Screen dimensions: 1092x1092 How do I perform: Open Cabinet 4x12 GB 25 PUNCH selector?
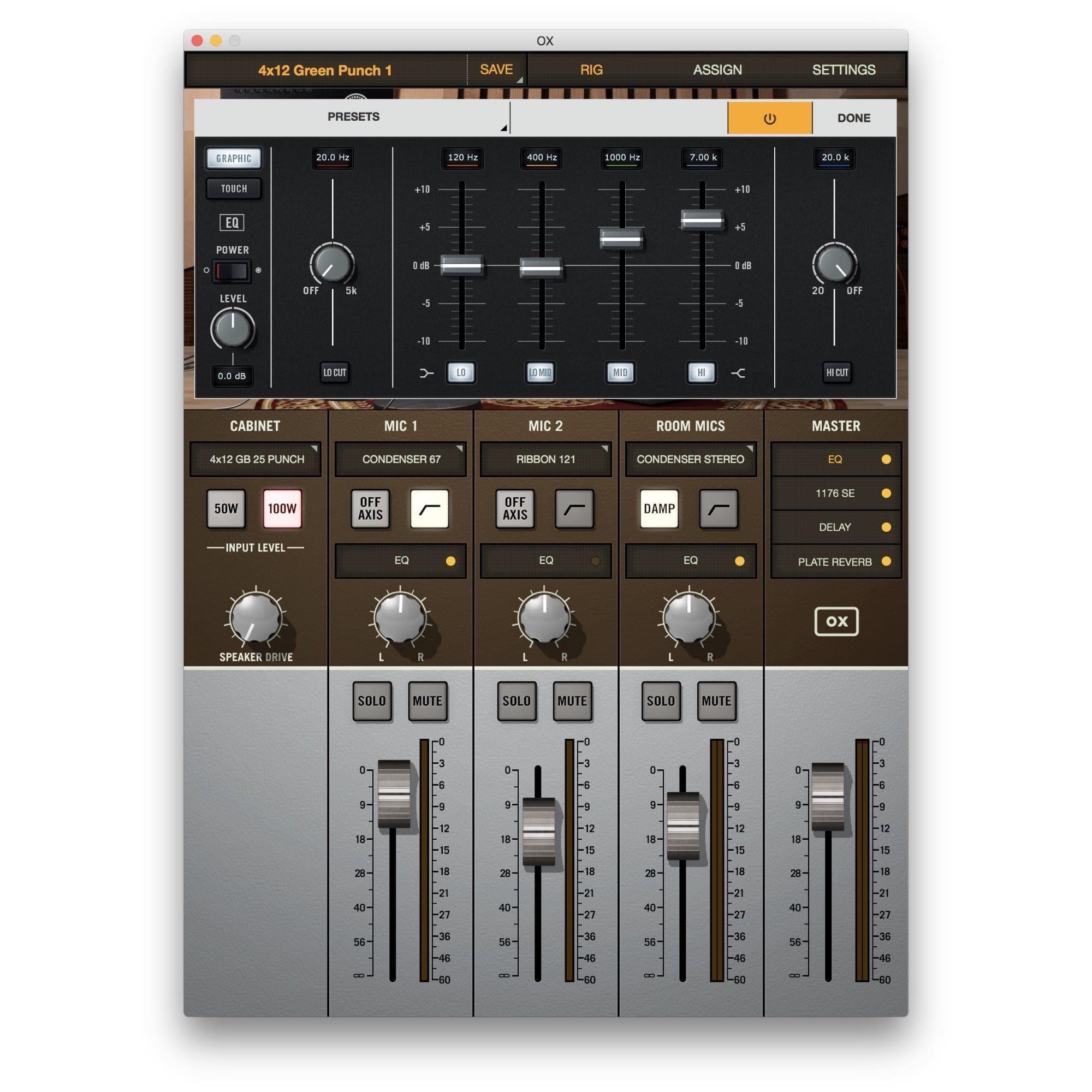point(256,459)
